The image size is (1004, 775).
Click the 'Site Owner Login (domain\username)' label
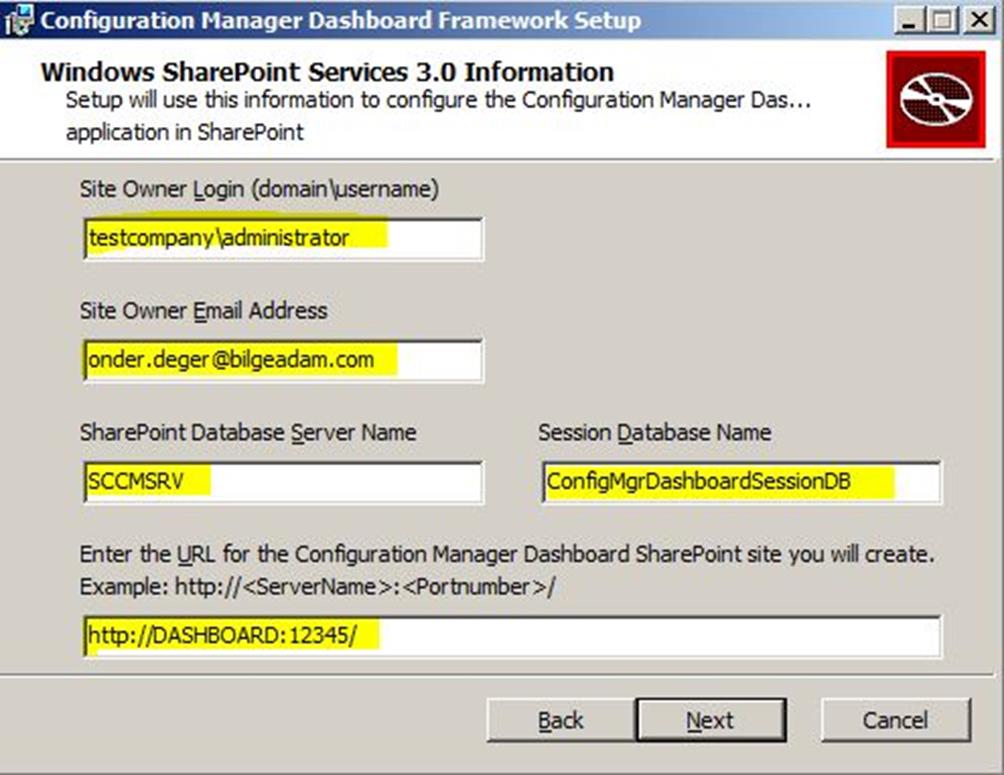tap(259, 190)
